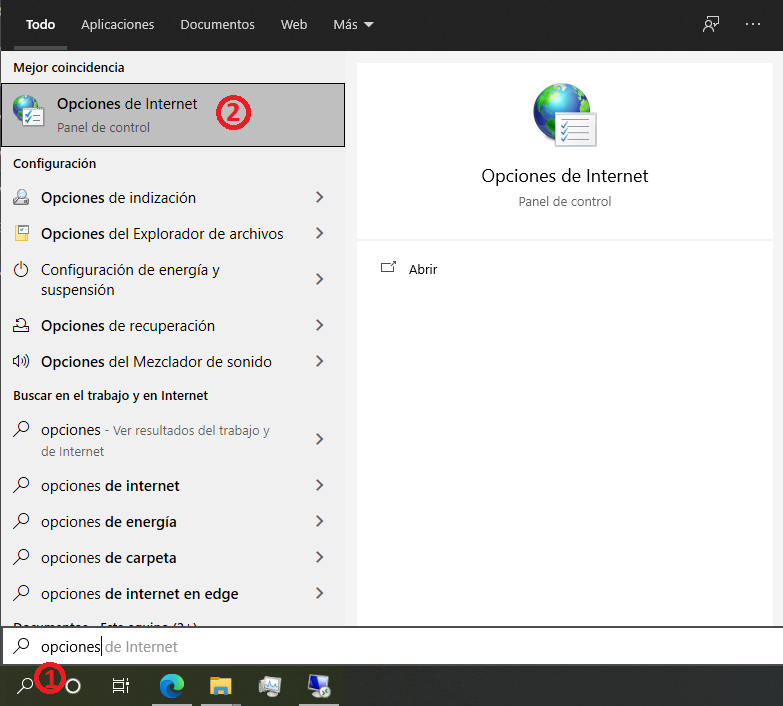
Task: Expand arrow for Configuración de energía y suspensión
Action: click(320, 279)
